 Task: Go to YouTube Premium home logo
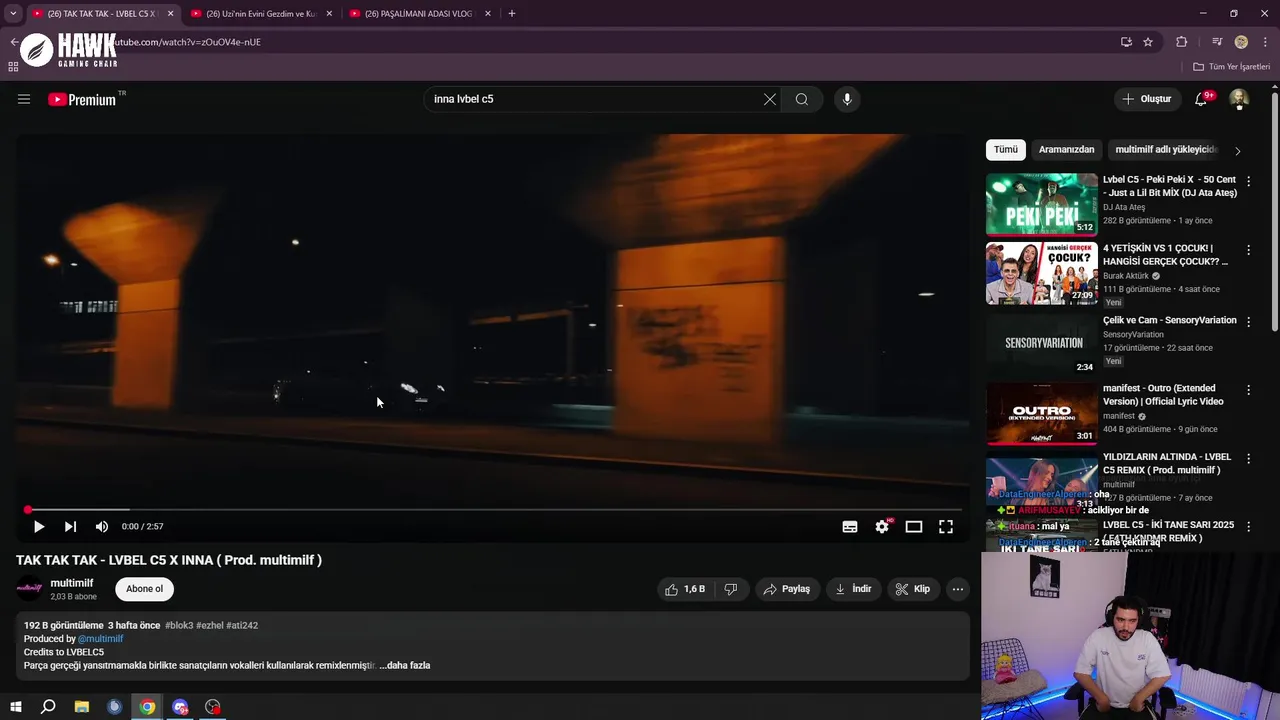[x=82, y=99]
